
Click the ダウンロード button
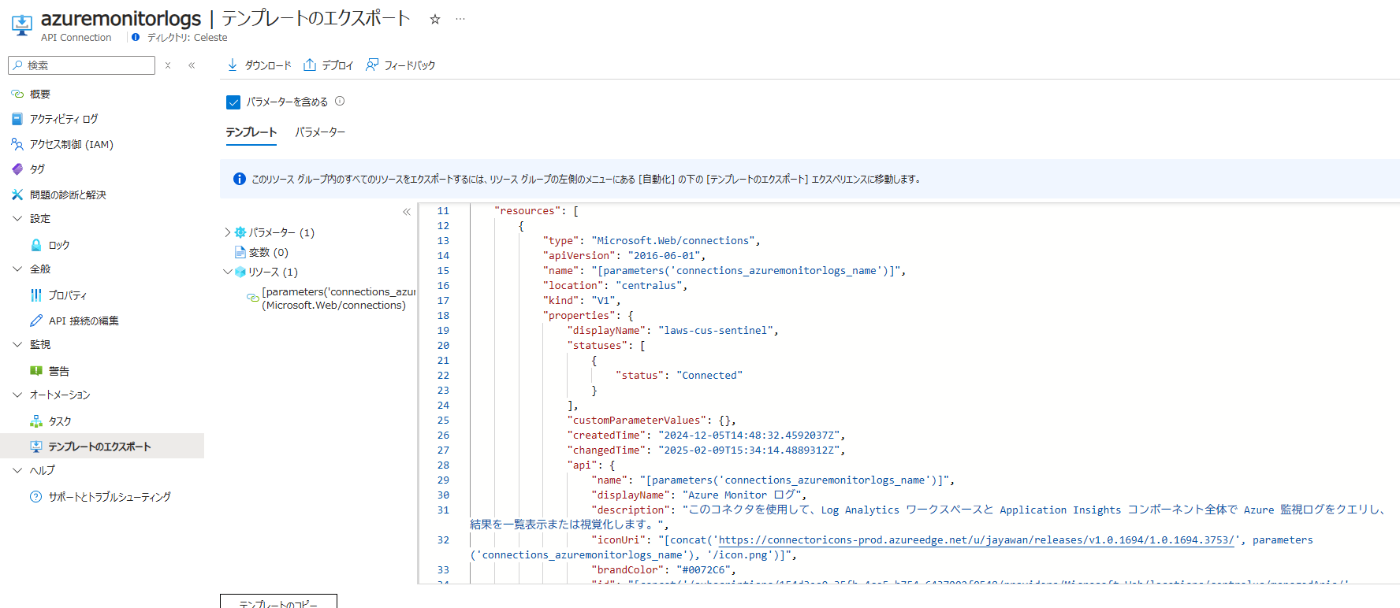pyautogui.click(x=259, y=65)
